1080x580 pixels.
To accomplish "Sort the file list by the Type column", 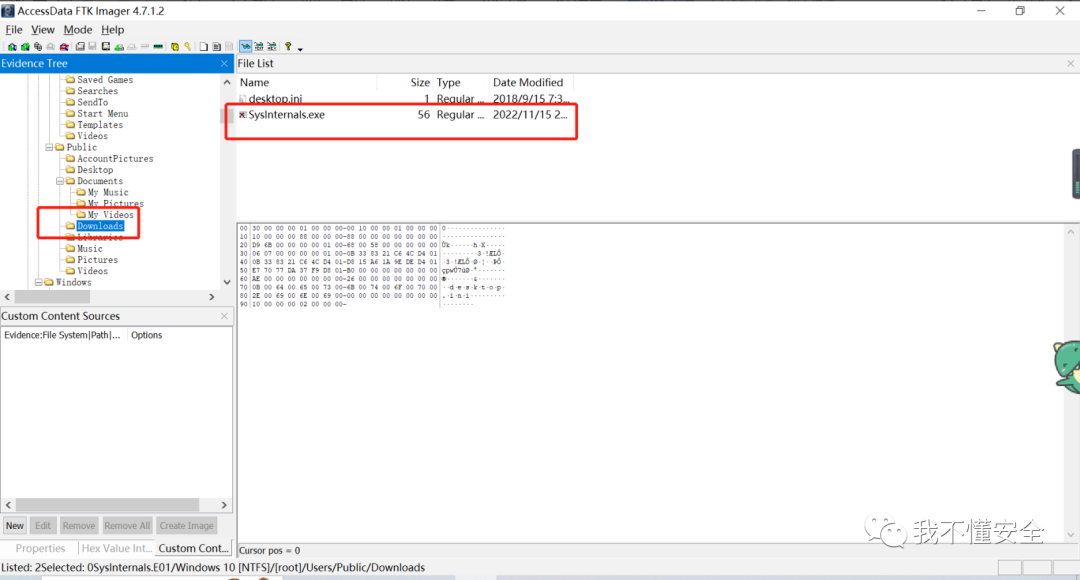I will coord(461,83).
